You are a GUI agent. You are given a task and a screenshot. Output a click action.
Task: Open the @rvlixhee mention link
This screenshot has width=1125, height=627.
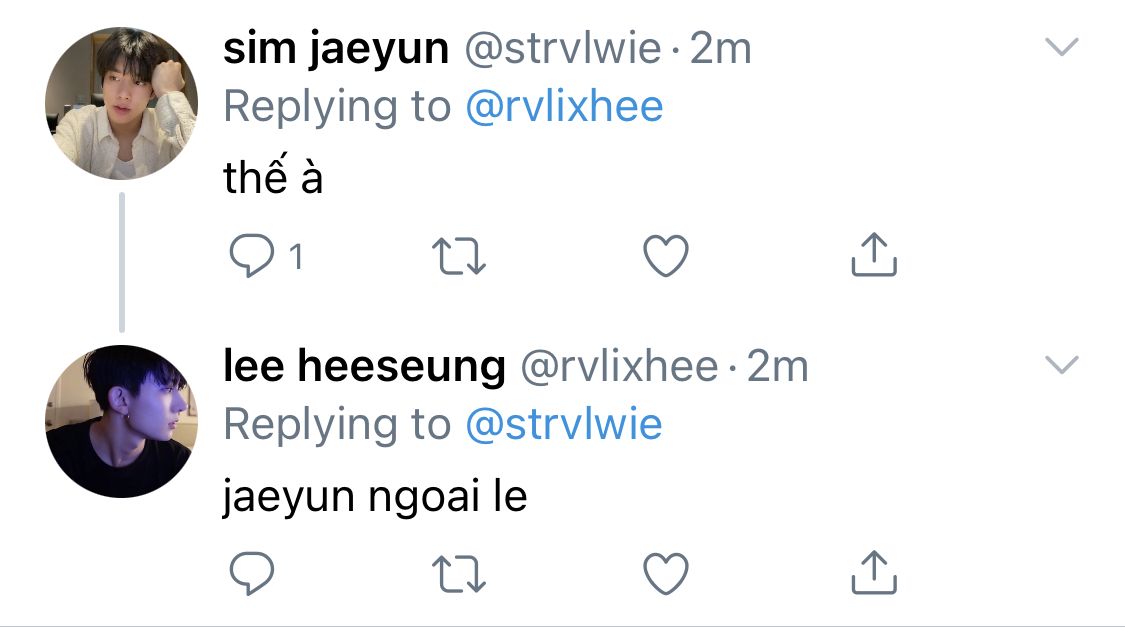pyautogui.click(x=564, y=107)
